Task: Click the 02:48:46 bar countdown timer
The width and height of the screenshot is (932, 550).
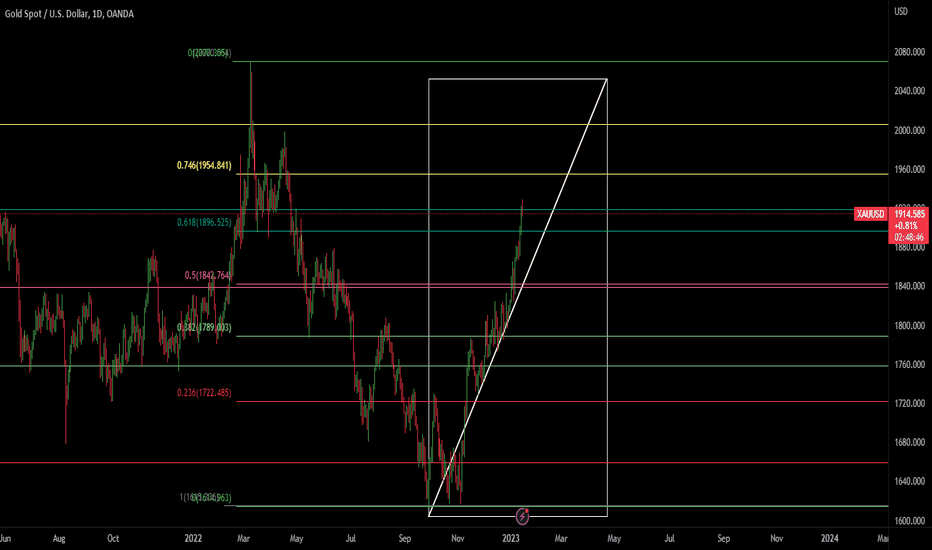Action: (909, 237)
